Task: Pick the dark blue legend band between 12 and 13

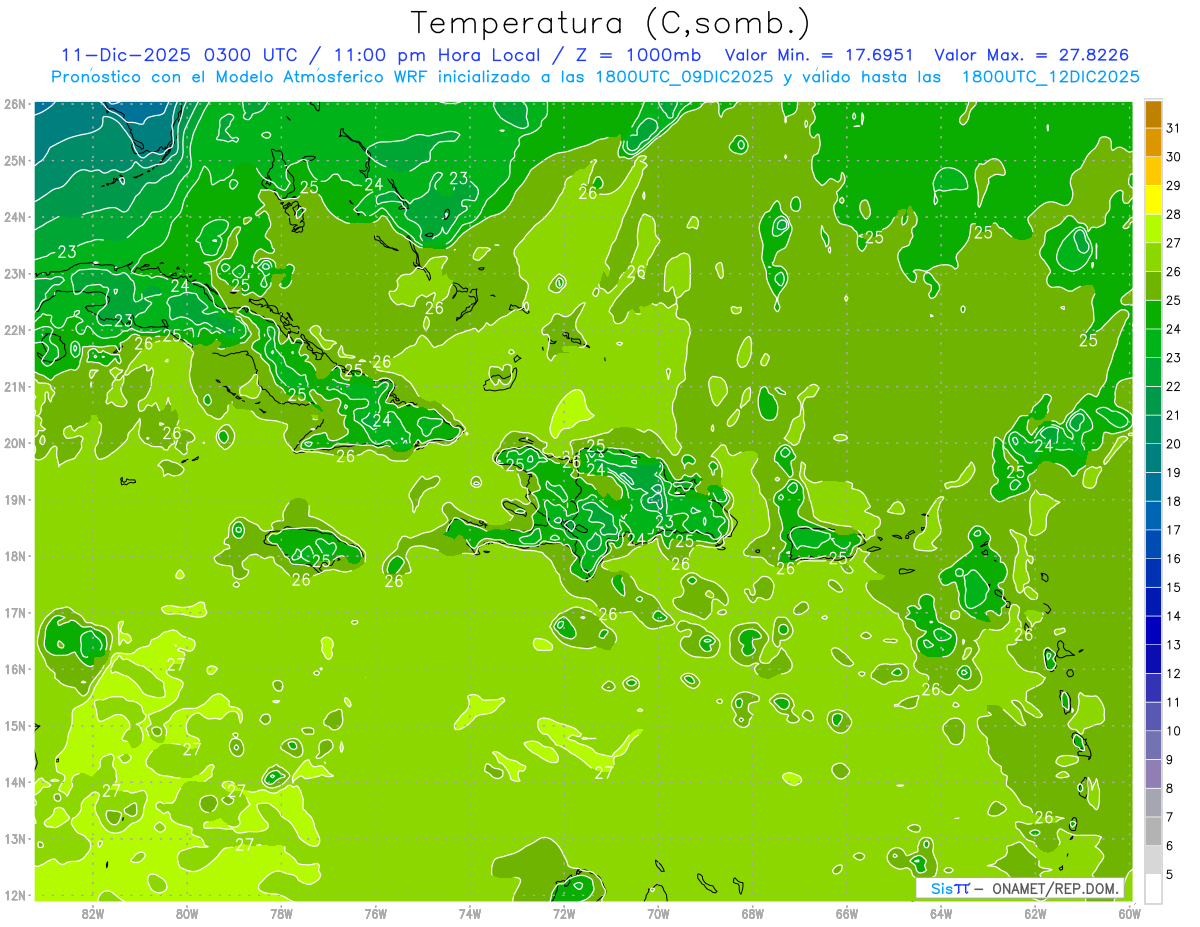Action: (1153, 659)
